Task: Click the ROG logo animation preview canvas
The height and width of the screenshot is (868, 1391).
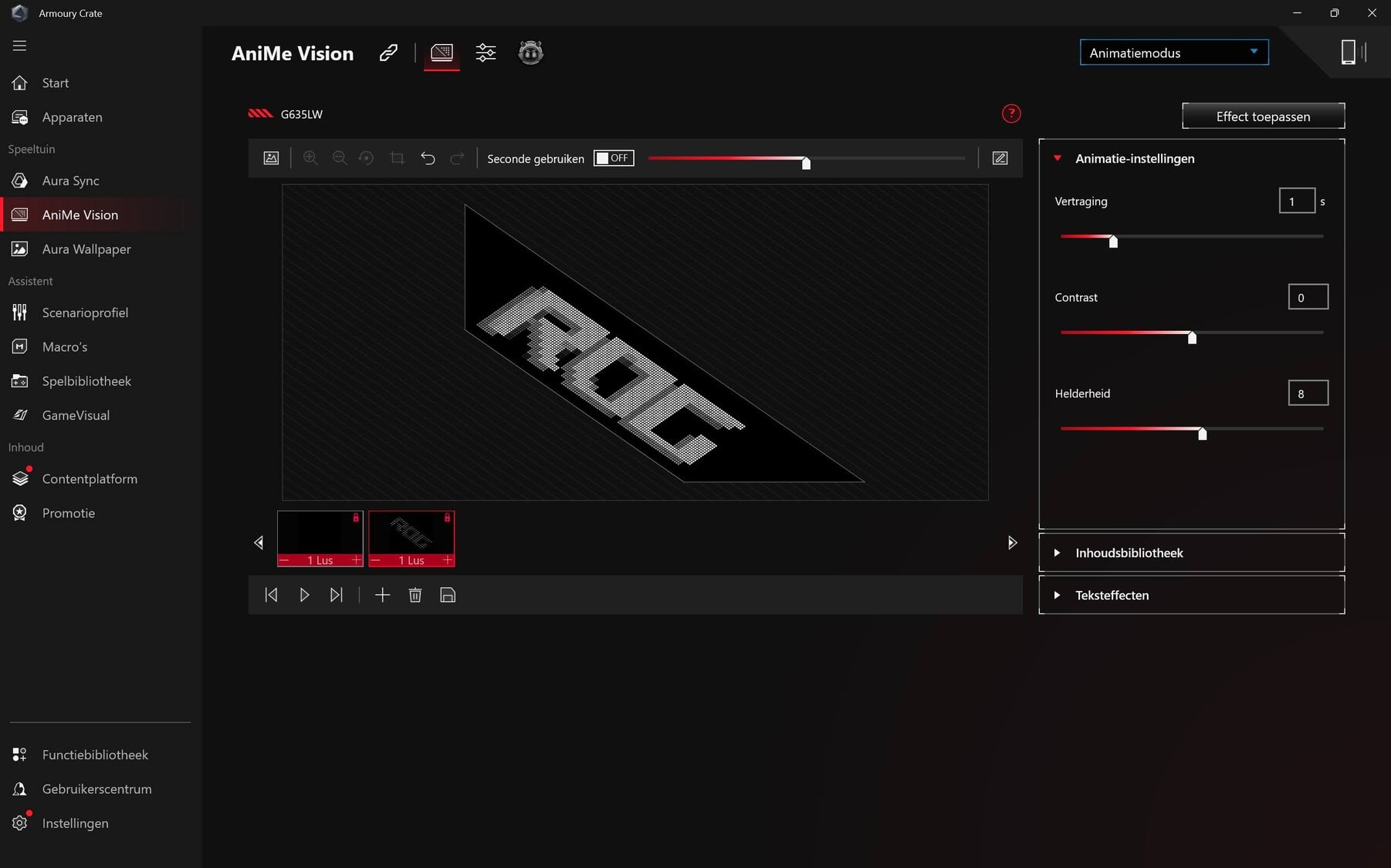Action: (x=635, y=343)
